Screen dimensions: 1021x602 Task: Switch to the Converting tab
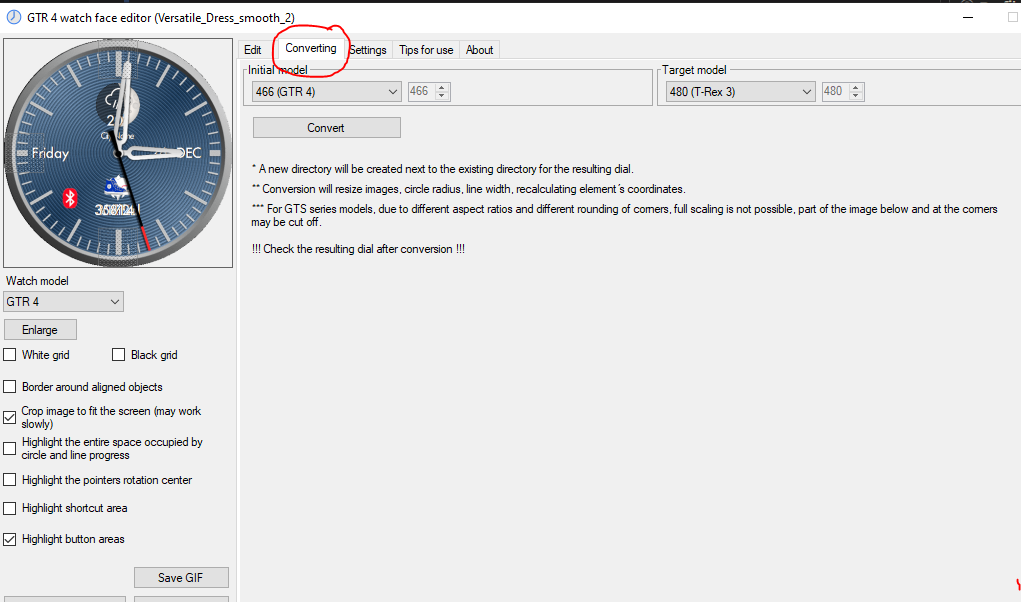click(311, 48)
